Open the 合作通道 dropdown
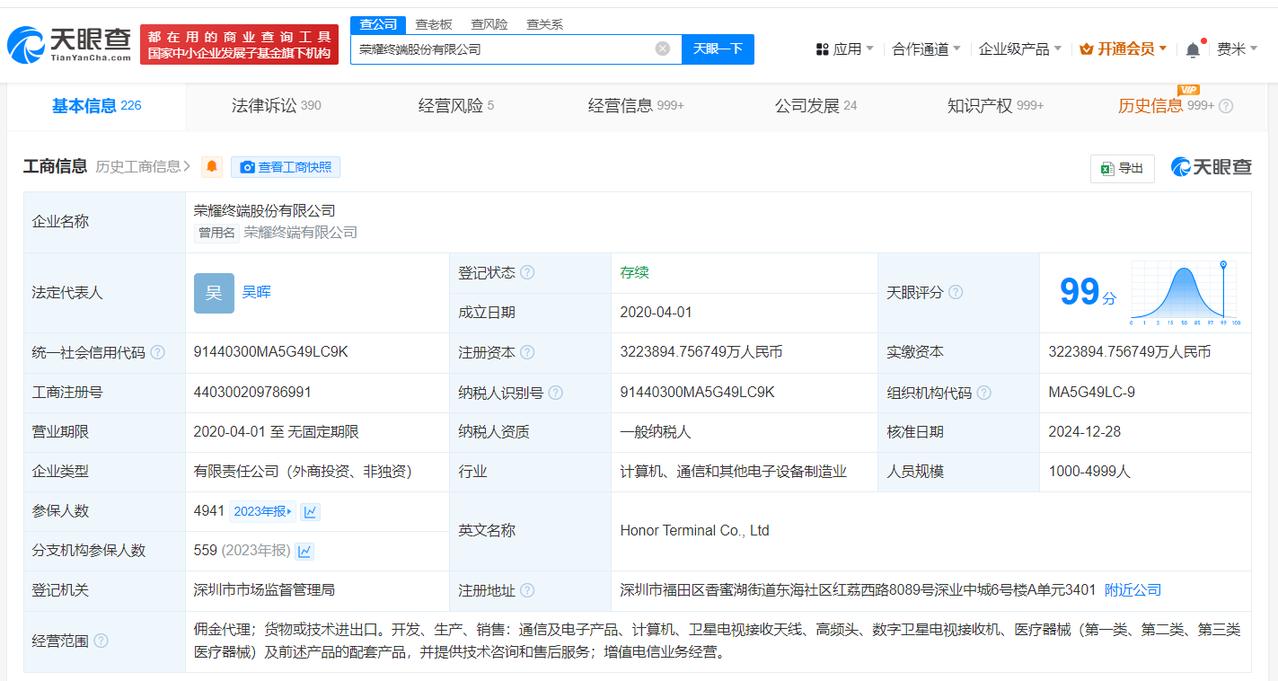The image size is (1278, 681). 926,49
